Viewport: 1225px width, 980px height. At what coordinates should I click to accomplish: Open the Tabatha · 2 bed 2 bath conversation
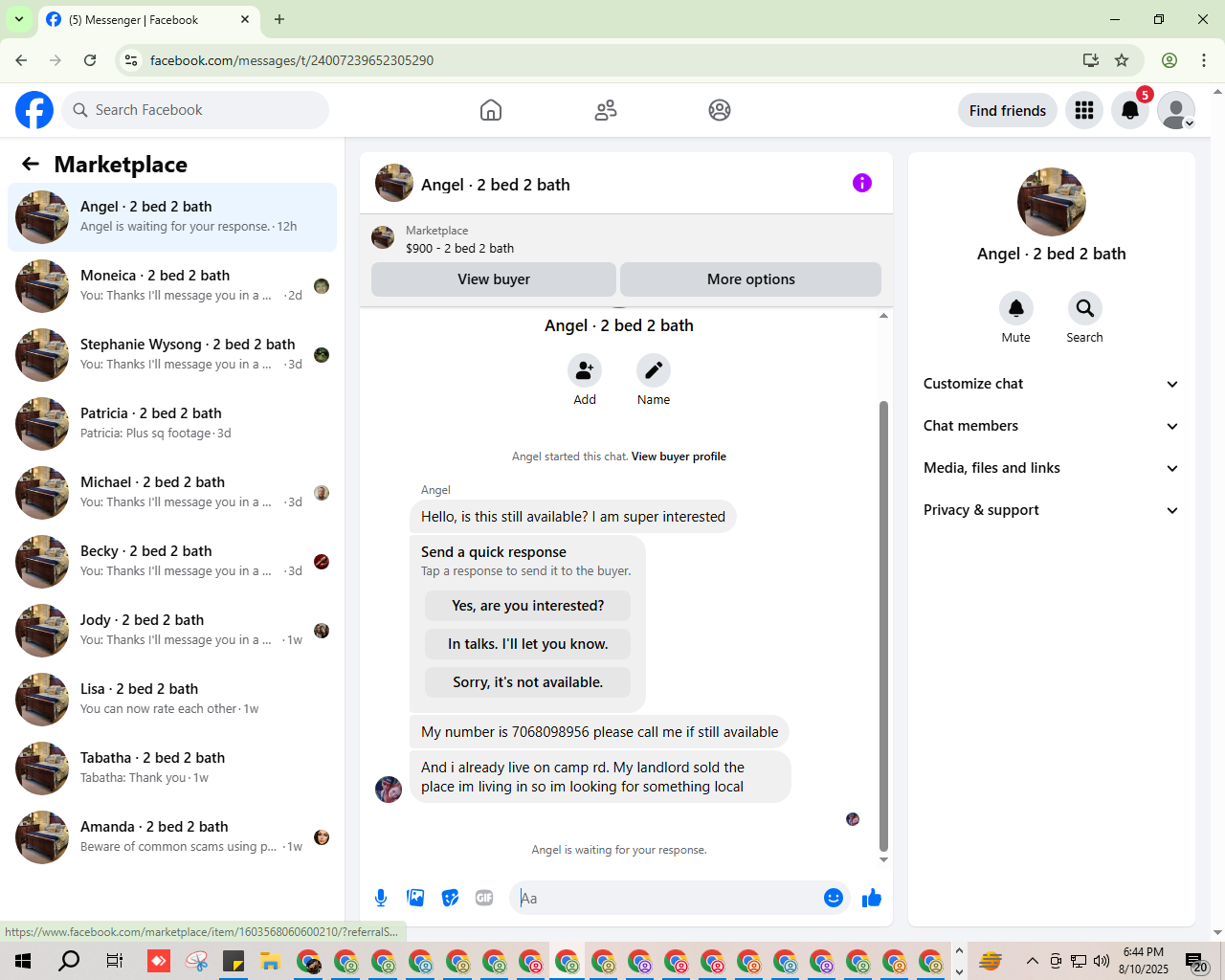click(172, 768)
